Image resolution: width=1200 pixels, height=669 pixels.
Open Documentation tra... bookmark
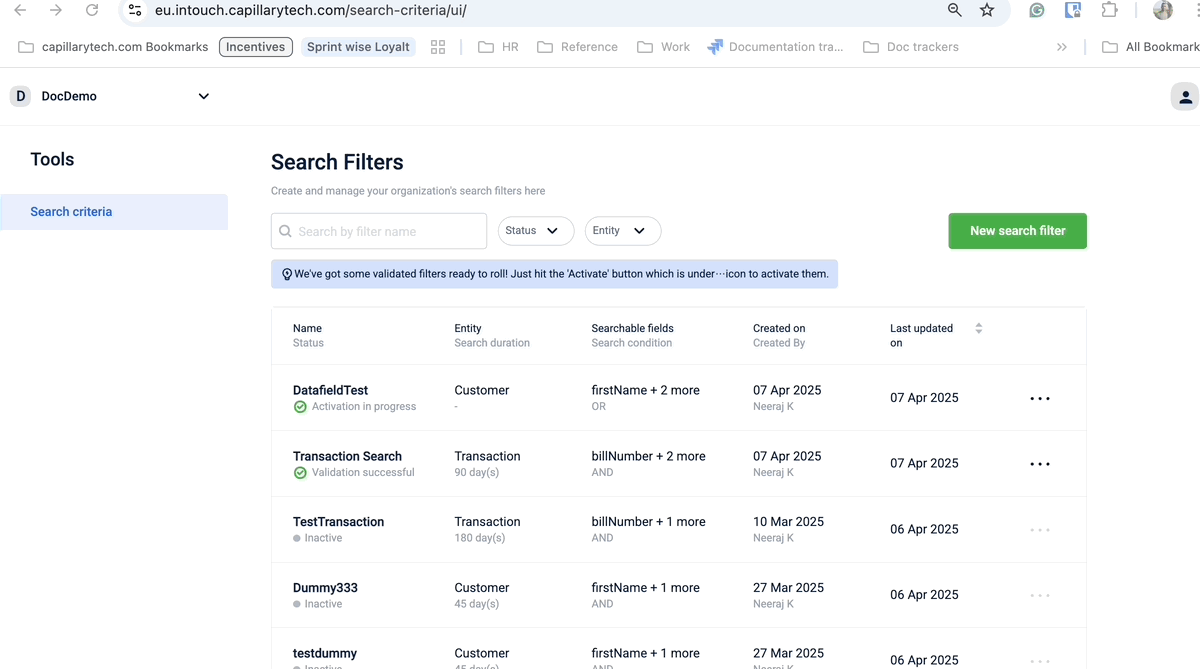[x=775, y=47]
